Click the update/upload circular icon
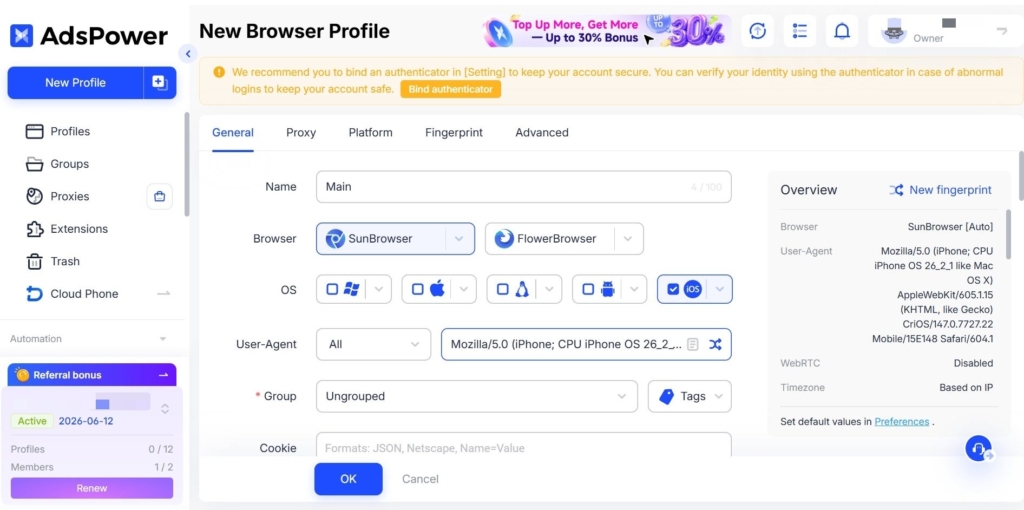 (758, 31)
